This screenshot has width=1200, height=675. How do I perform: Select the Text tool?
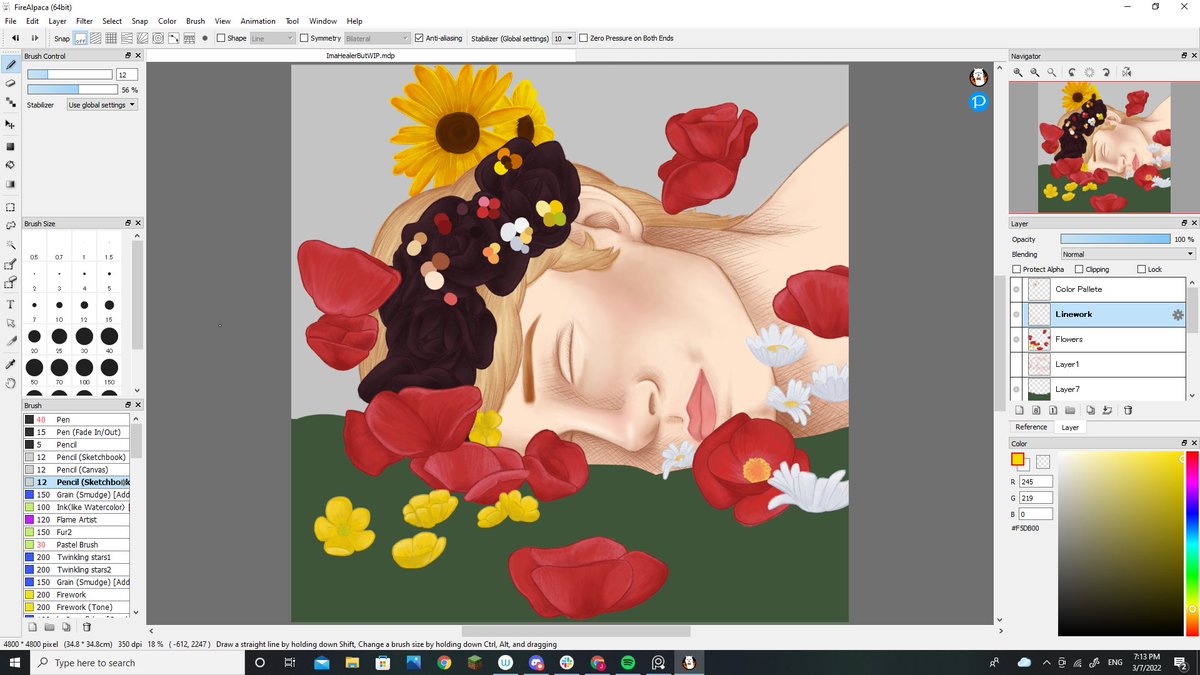click(x=10, y=304)
